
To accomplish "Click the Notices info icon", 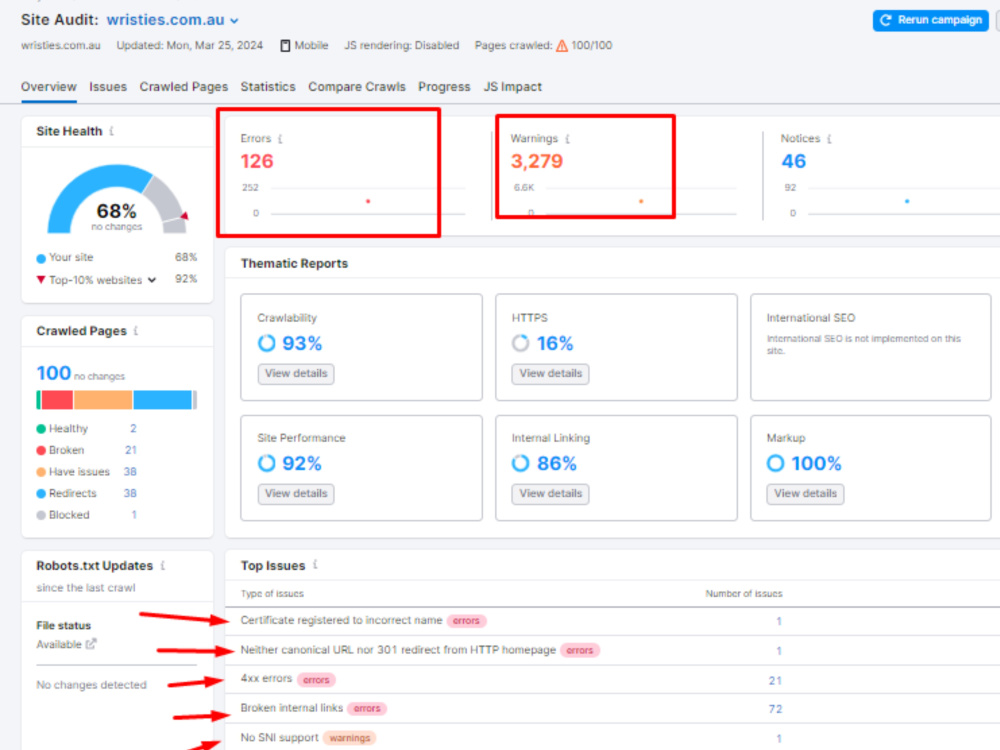I will pos(829,139).
